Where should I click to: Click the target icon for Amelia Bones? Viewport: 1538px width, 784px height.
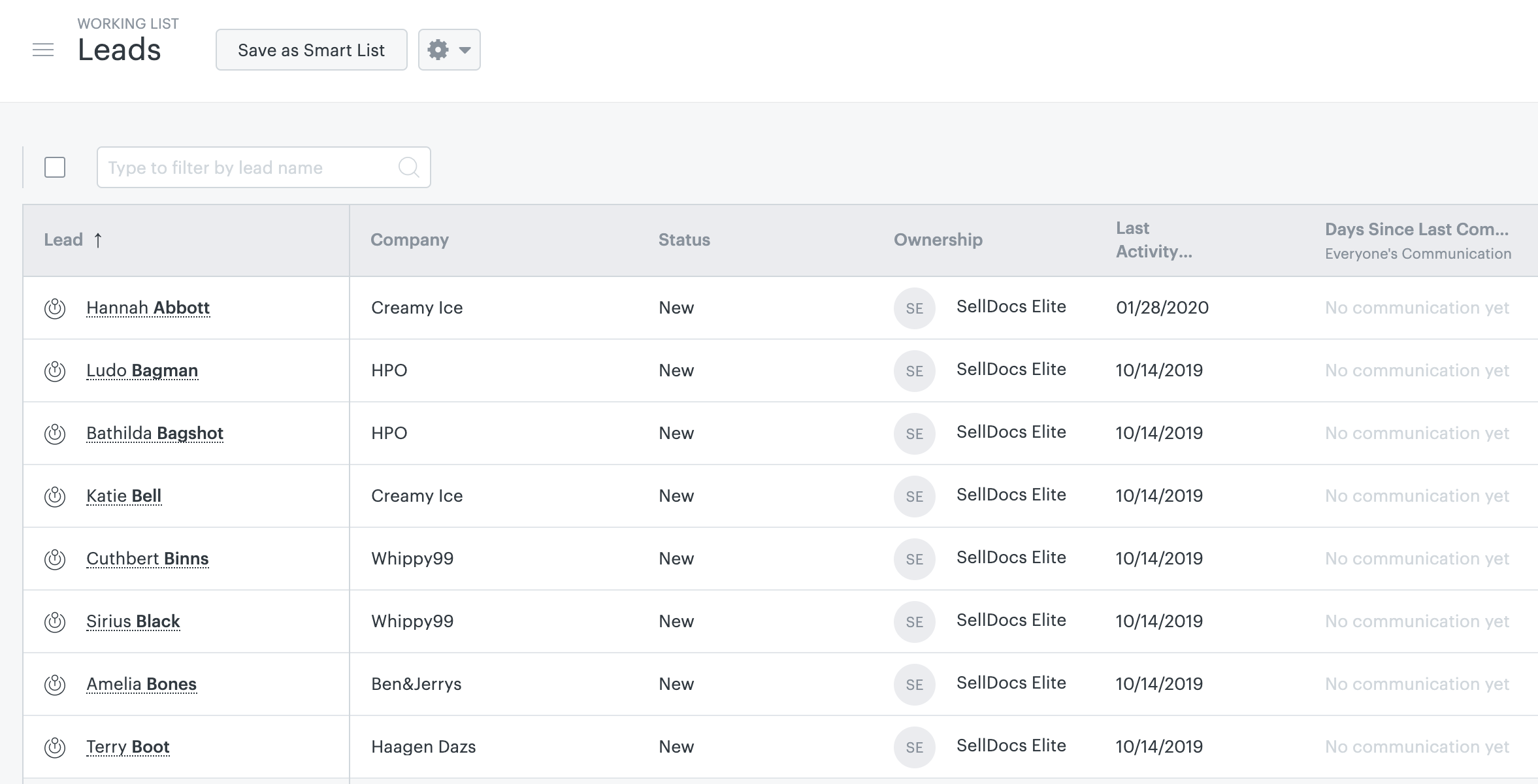point(55,684)
